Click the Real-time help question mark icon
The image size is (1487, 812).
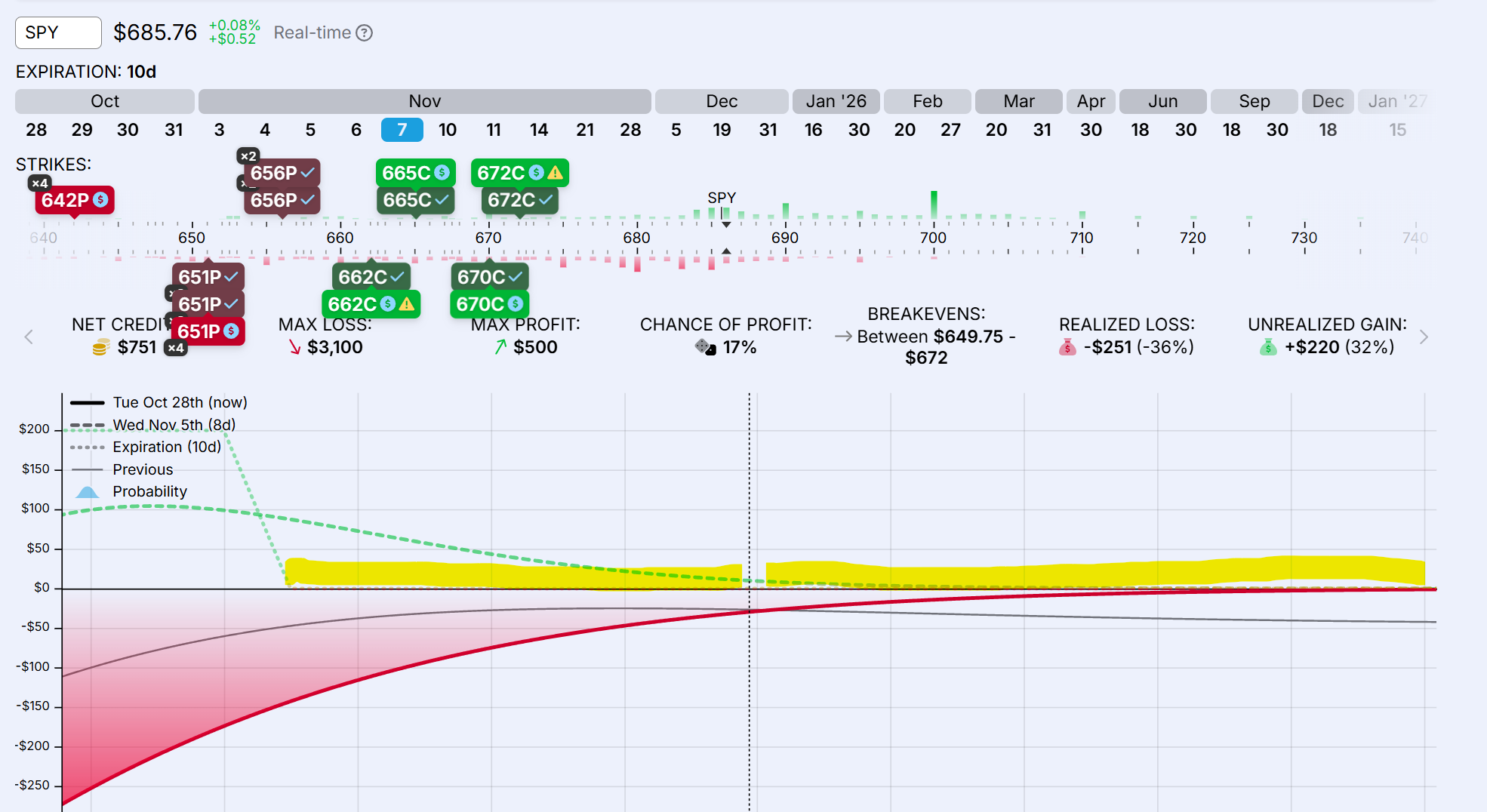pyautogui.click(x=365, y=33)
